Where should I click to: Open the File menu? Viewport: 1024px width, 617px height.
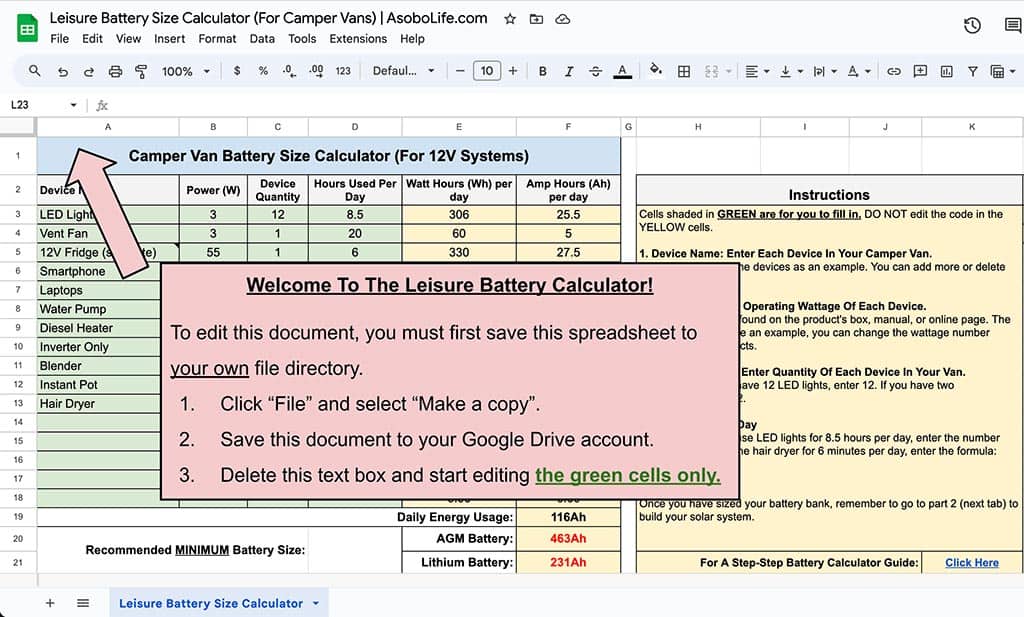click(x=59, y=39)
